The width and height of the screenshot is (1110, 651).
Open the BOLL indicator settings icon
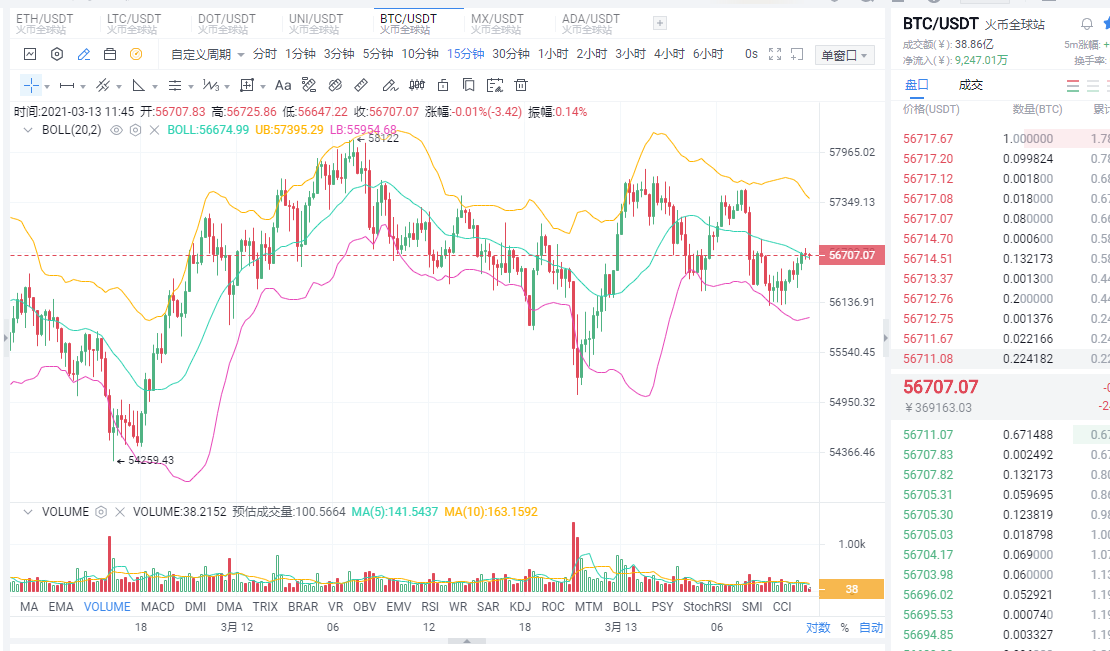click(135, 130)
